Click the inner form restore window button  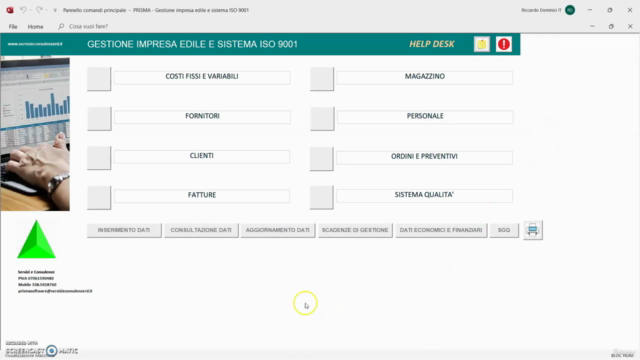coord(611,26)
